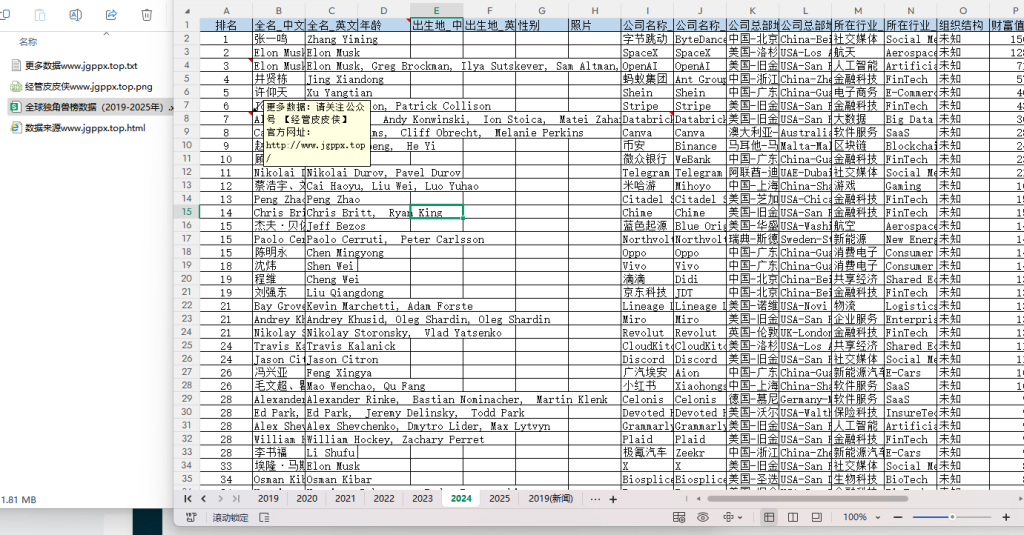Switch to the 2023 sheet tab
Viewport: 1024px width, 535px height.
pos(423,498)
